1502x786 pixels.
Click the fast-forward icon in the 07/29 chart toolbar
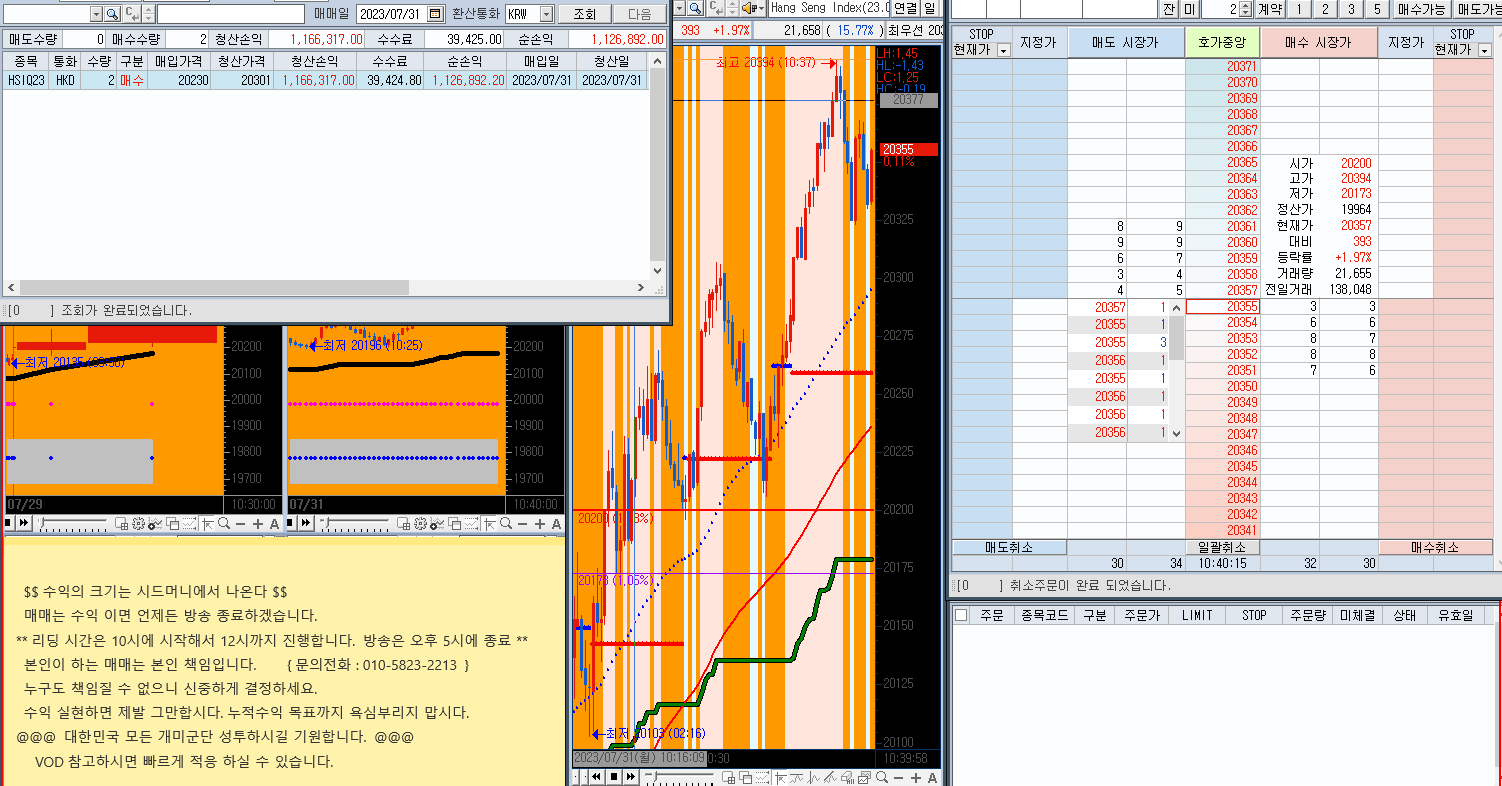pos(24,523)
